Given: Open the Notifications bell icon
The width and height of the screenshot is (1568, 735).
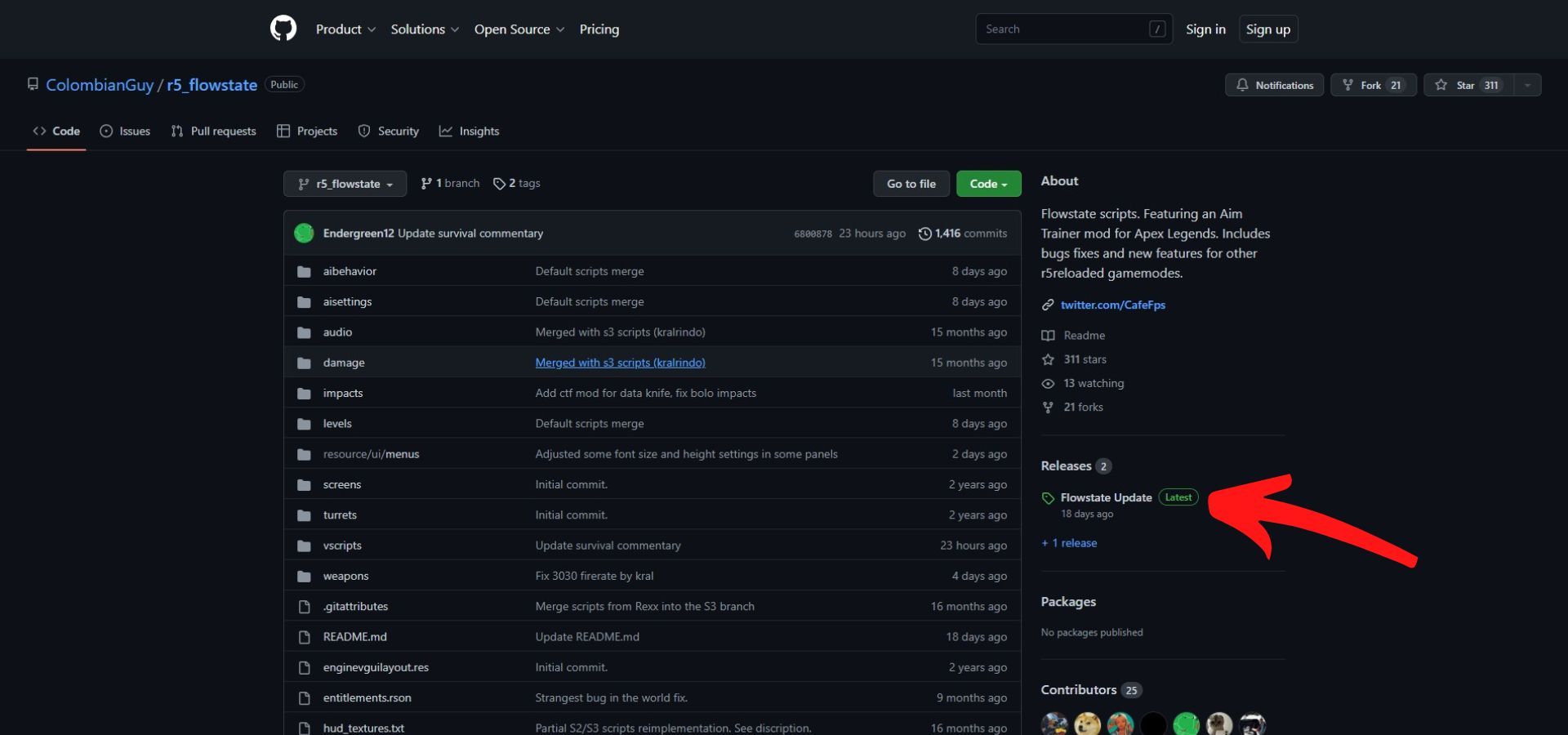Looking at the screenshot, I should 1243,85.
